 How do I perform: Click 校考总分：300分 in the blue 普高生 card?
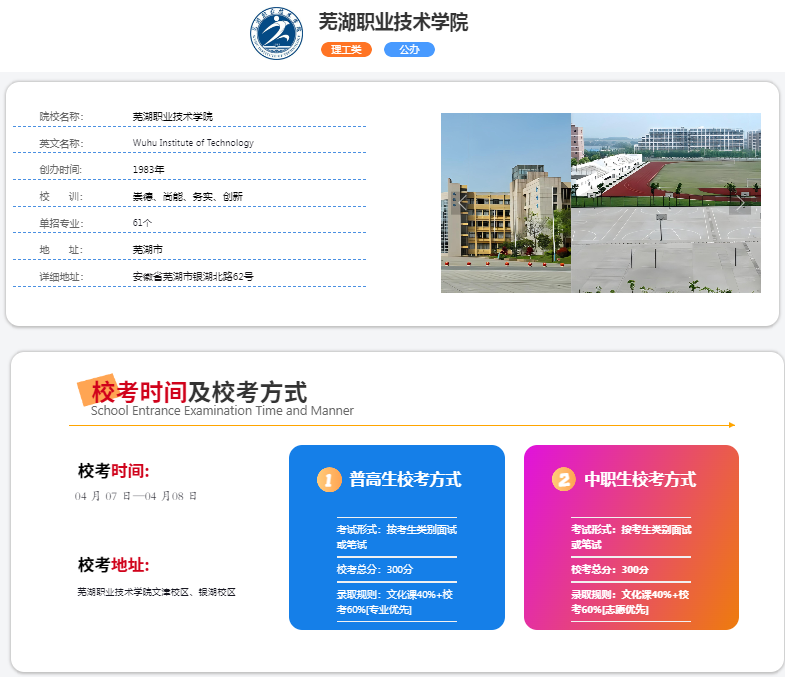375,569
